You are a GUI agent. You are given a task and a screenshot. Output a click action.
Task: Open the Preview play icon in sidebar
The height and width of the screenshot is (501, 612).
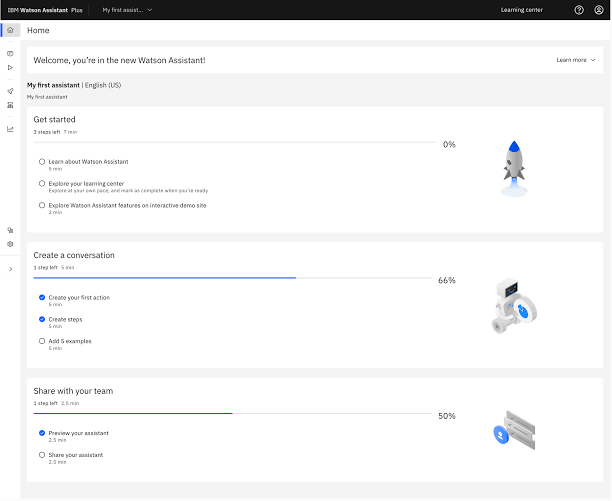point(10,67)
